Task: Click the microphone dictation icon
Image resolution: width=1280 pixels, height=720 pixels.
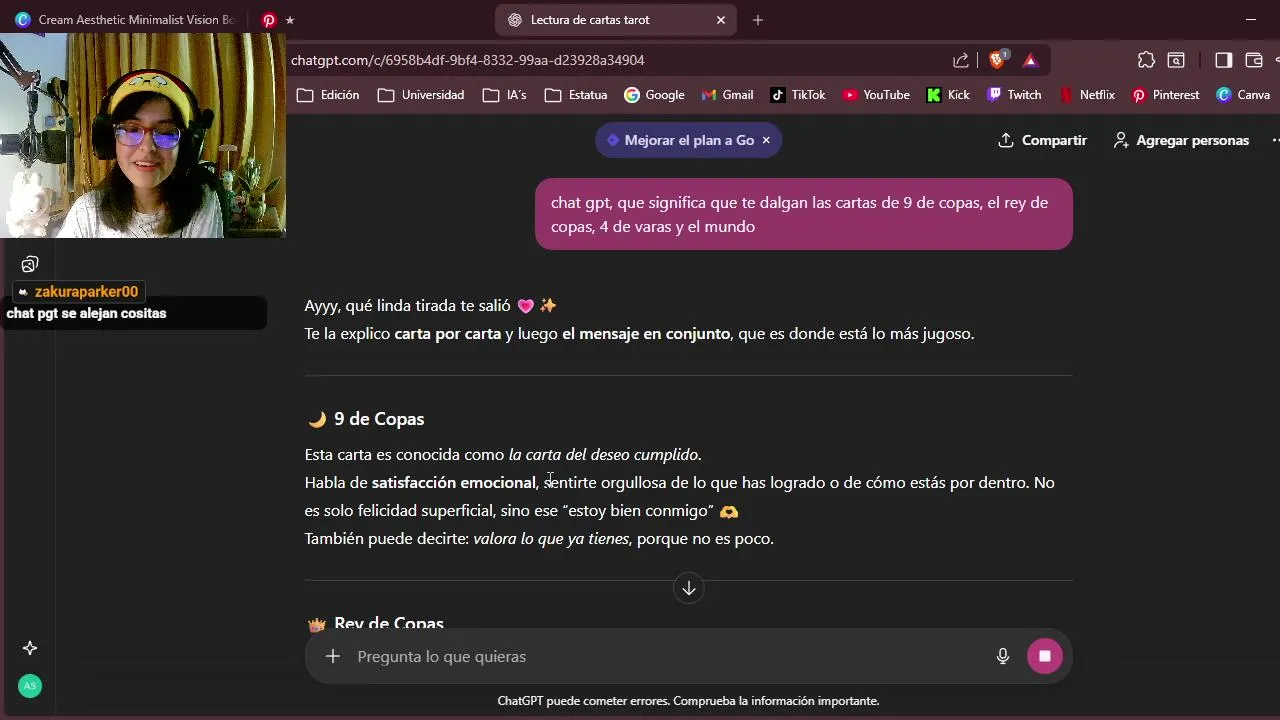Action: tap(1003, 656)
